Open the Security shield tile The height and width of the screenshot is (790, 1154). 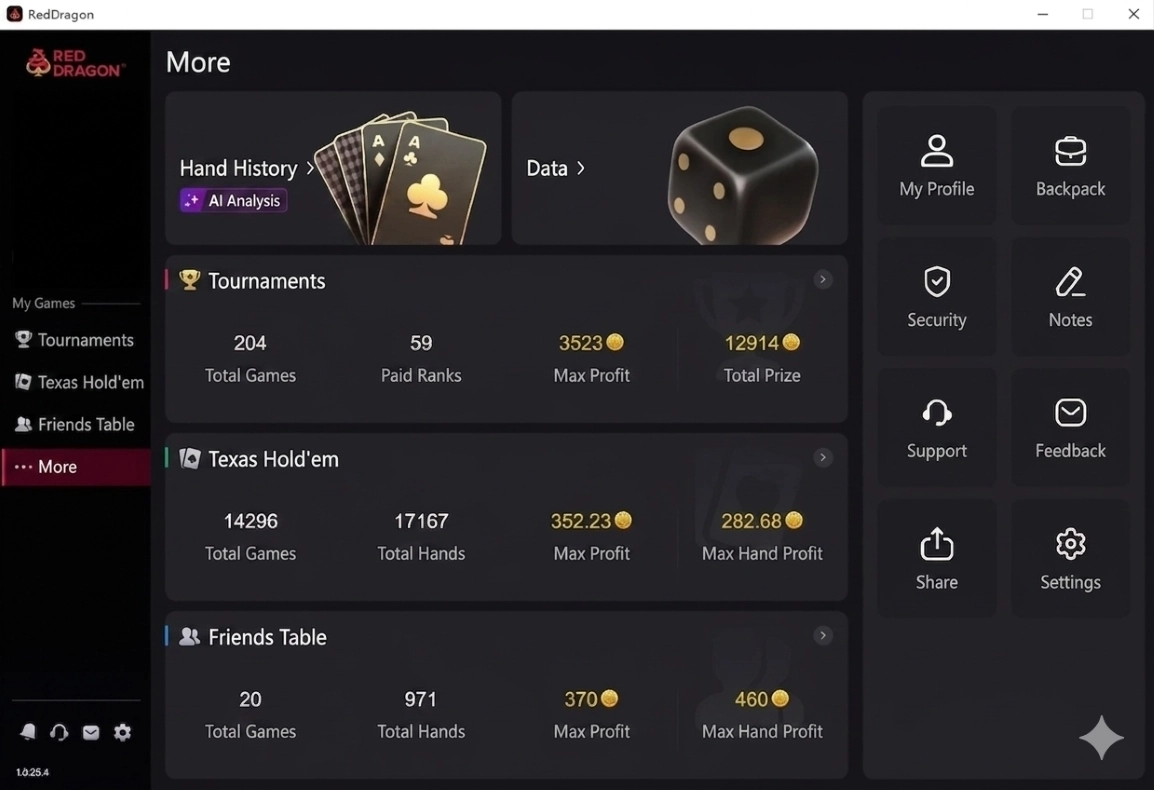936,297
